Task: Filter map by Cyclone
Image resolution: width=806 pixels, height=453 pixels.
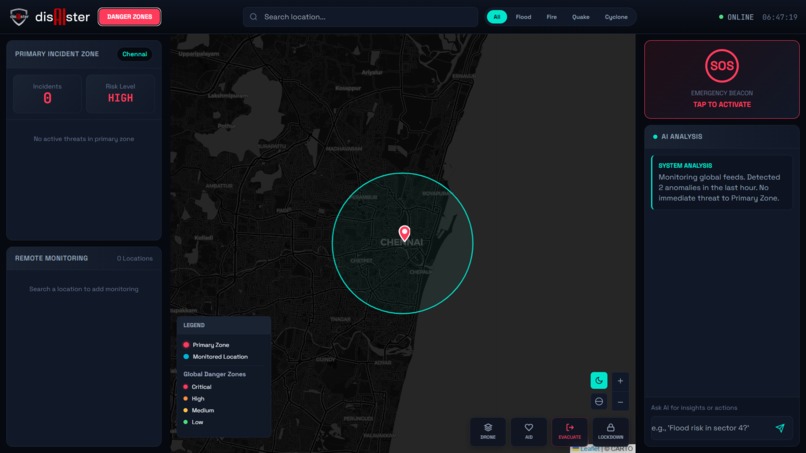Action: [616, 17]
